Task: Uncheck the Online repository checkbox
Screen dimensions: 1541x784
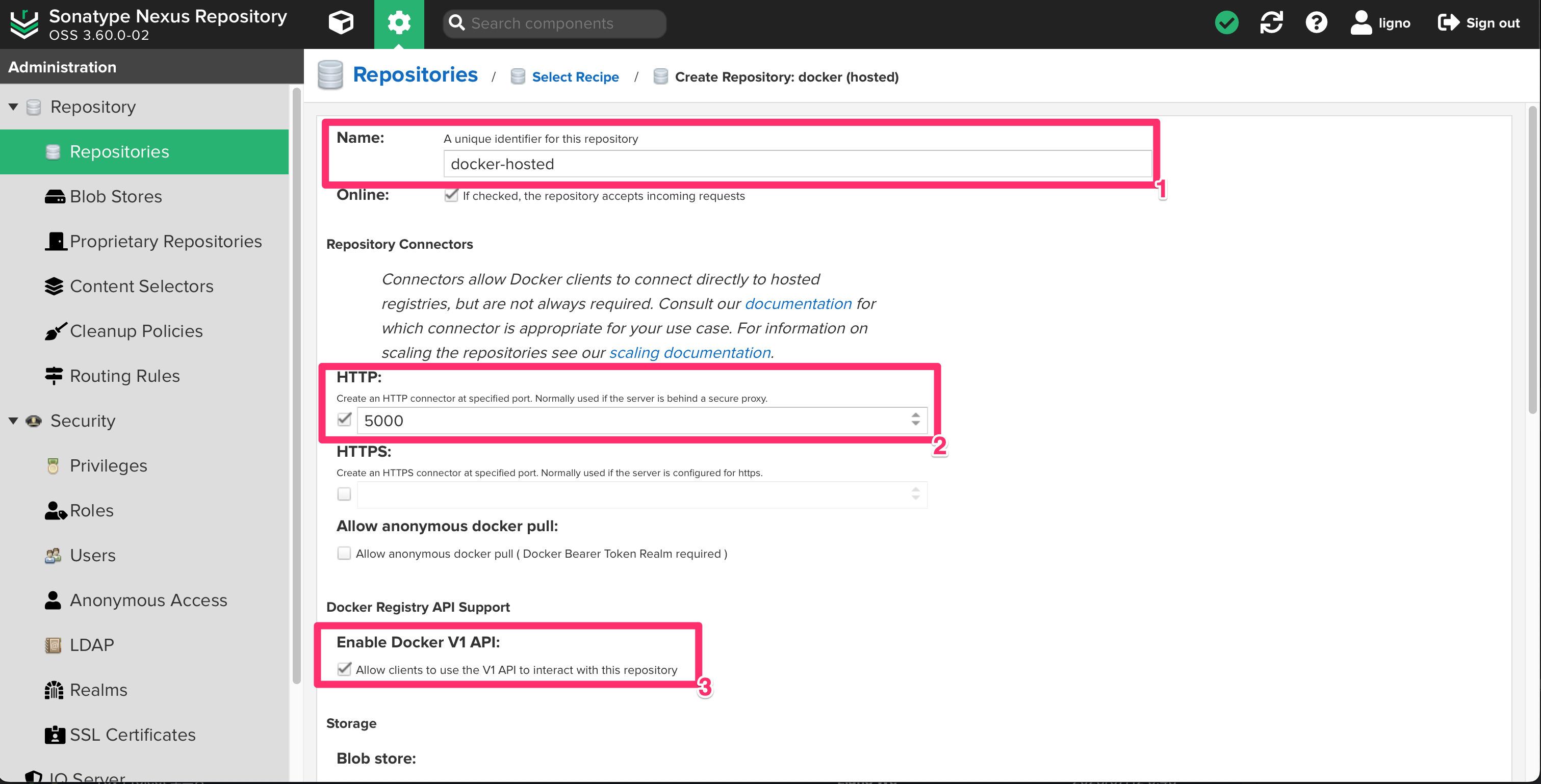Action: pos(452,195)
